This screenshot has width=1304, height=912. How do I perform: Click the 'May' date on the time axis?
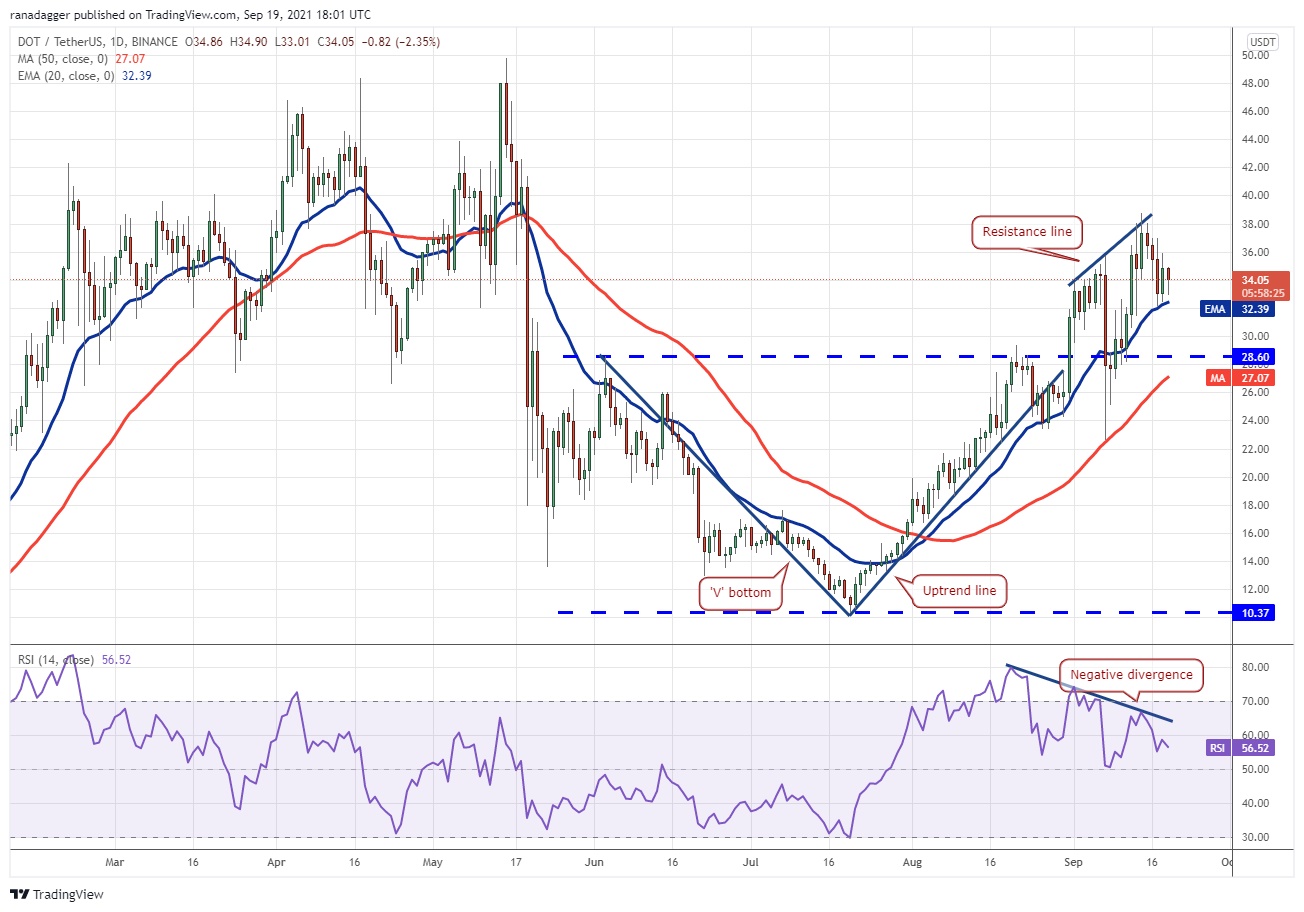click(433, 861)
